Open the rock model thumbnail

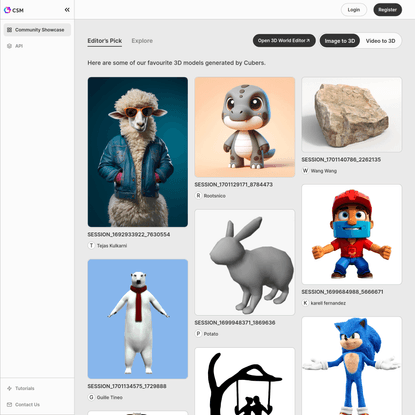[x=352, y=115]
